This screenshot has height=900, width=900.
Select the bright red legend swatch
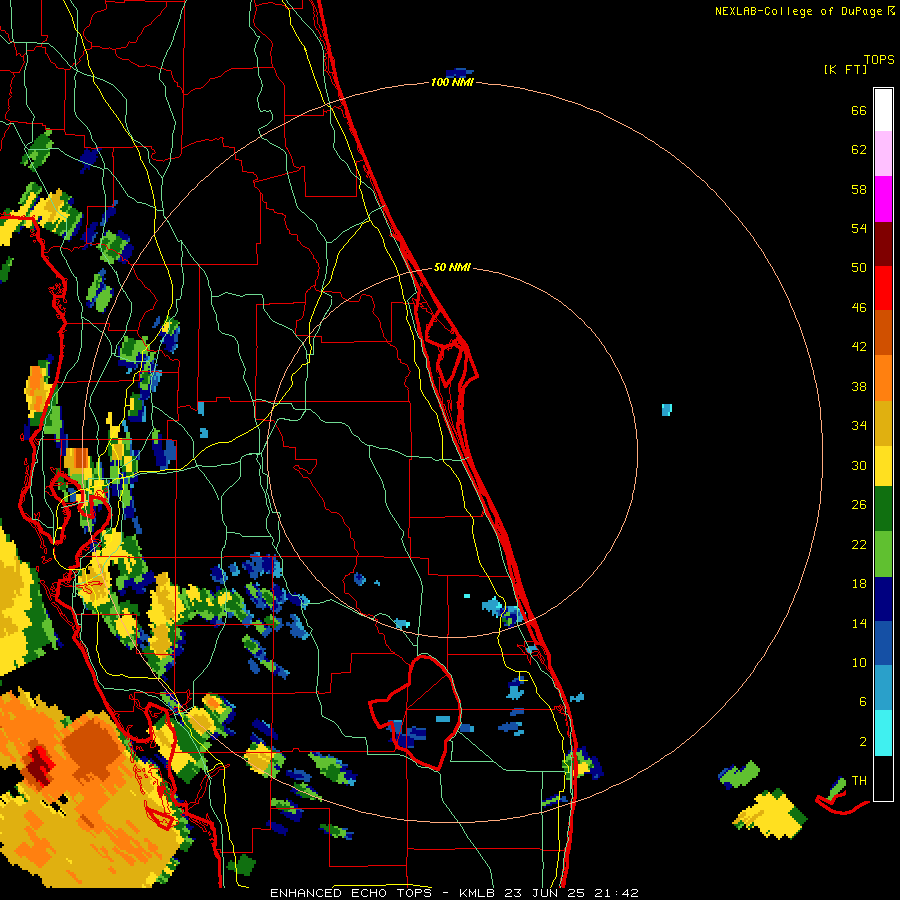(x=883, y=288)
